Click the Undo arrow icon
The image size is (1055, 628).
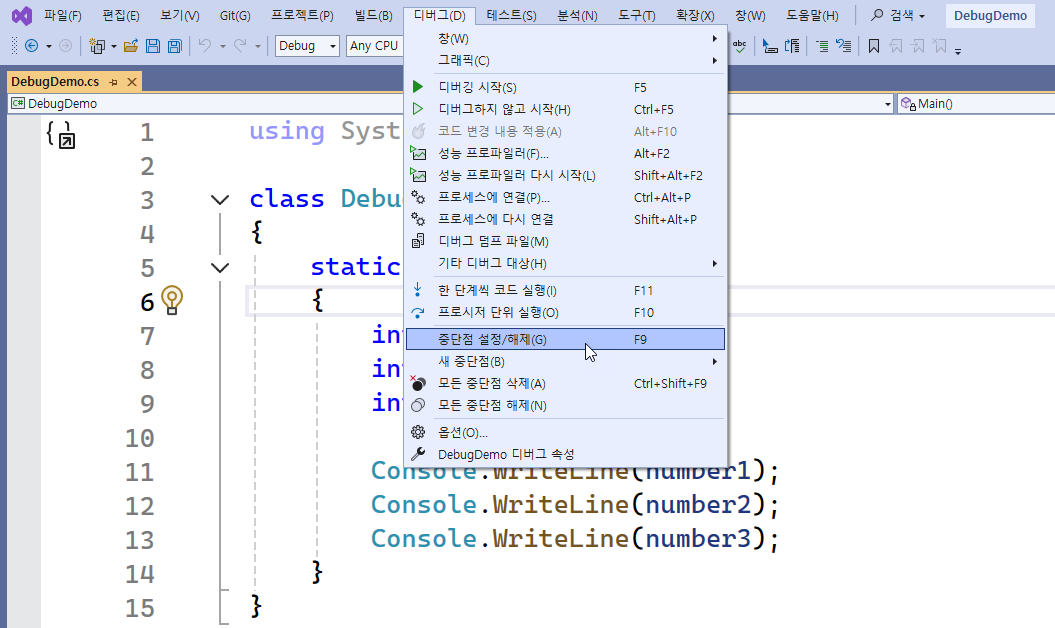point(204,46)
